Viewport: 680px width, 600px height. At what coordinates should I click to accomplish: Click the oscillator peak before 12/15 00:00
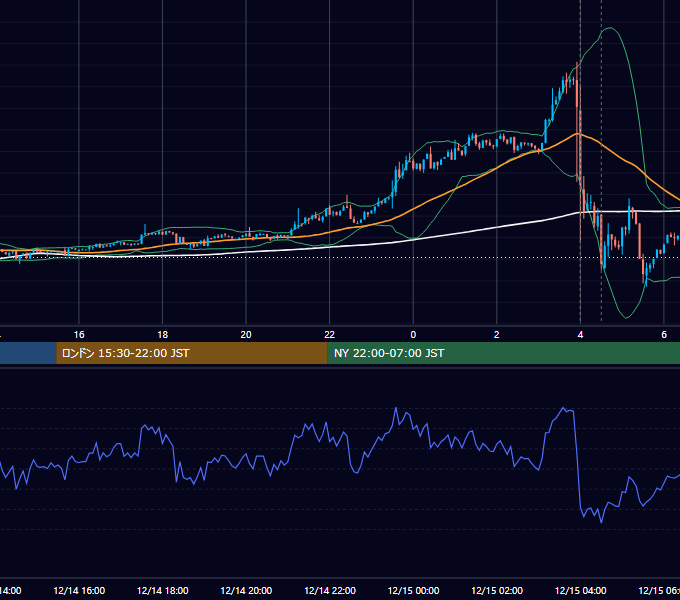396,408
